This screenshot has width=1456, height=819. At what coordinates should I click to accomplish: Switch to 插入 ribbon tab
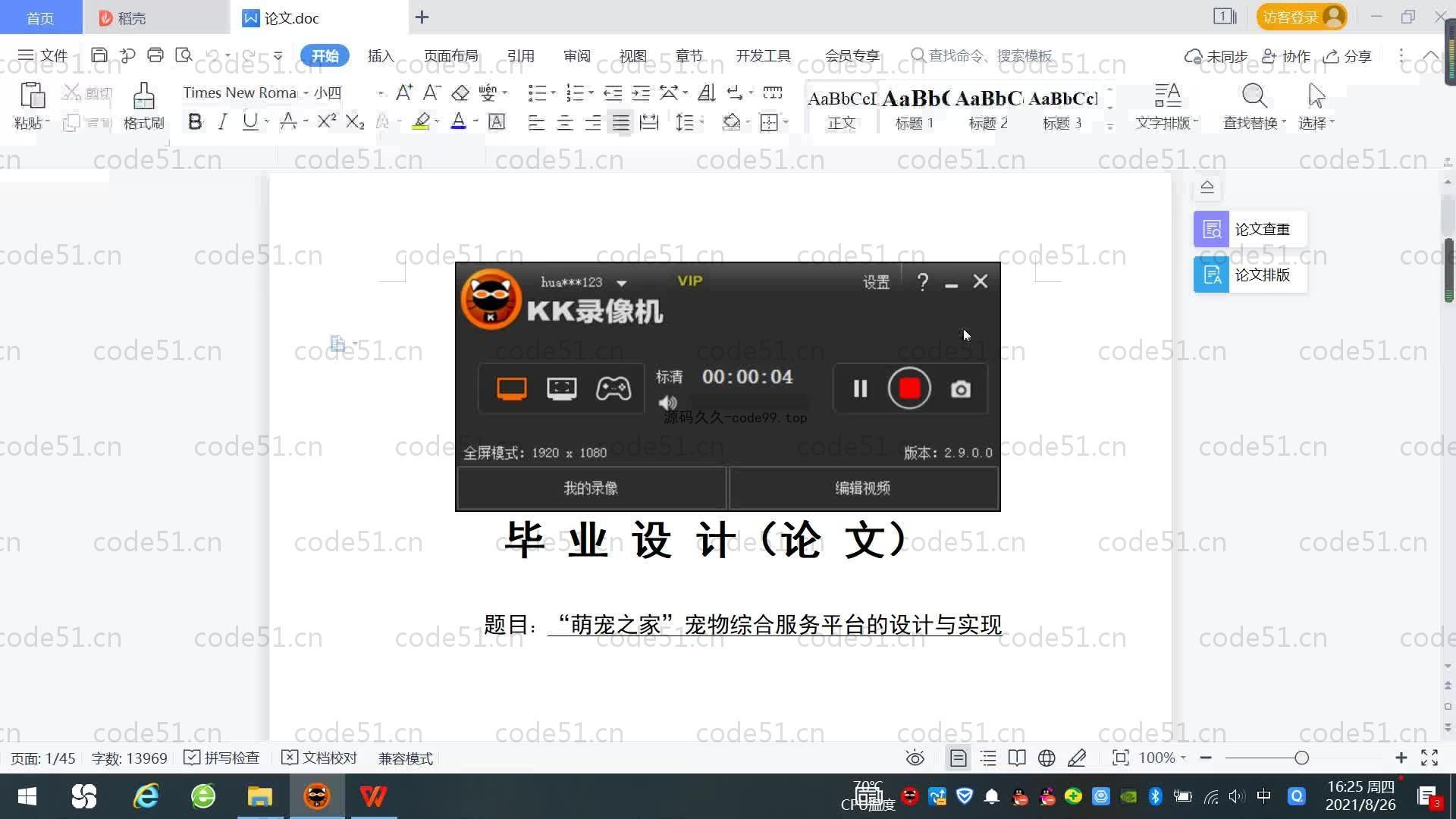pyautogui.click(x=381, y=55)
